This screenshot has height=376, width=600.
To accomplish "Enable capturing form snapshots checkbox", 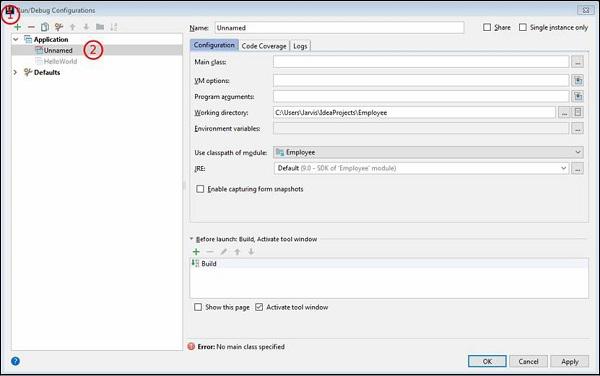I will coord(200,189).
